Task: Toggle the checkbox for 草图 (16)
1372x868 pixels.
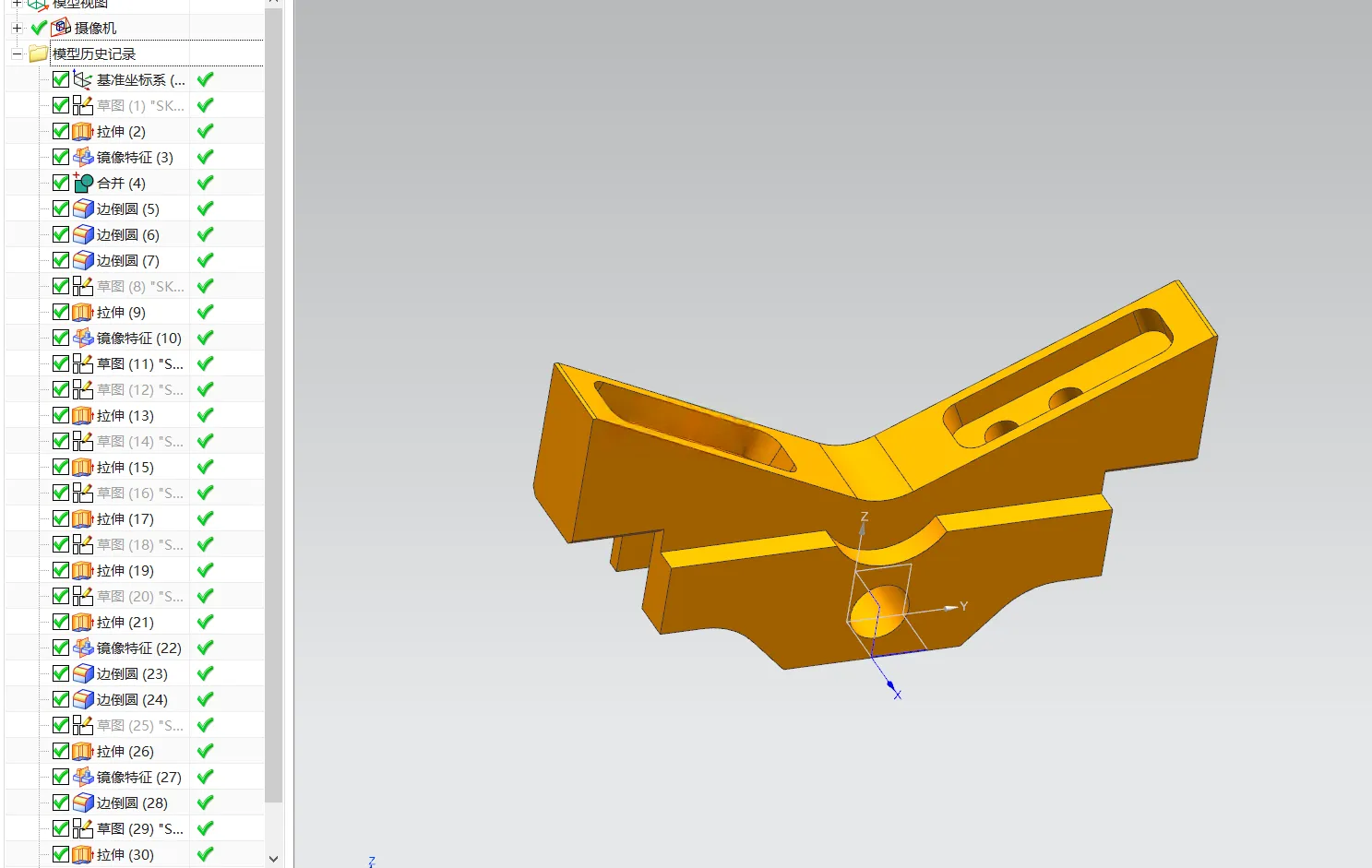Action: (x=61, y=493)
